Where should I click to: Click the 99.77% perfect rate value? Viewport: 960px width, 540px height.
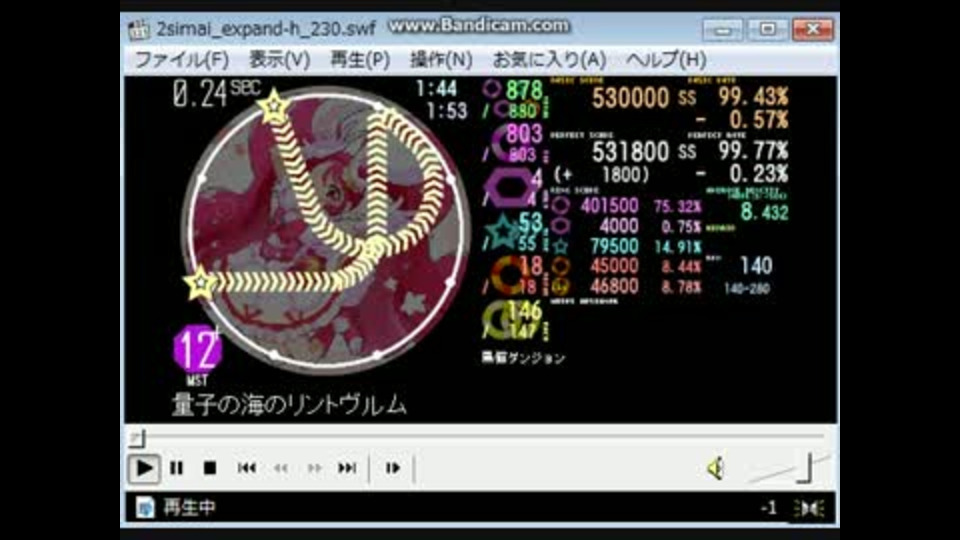[753, 151]
